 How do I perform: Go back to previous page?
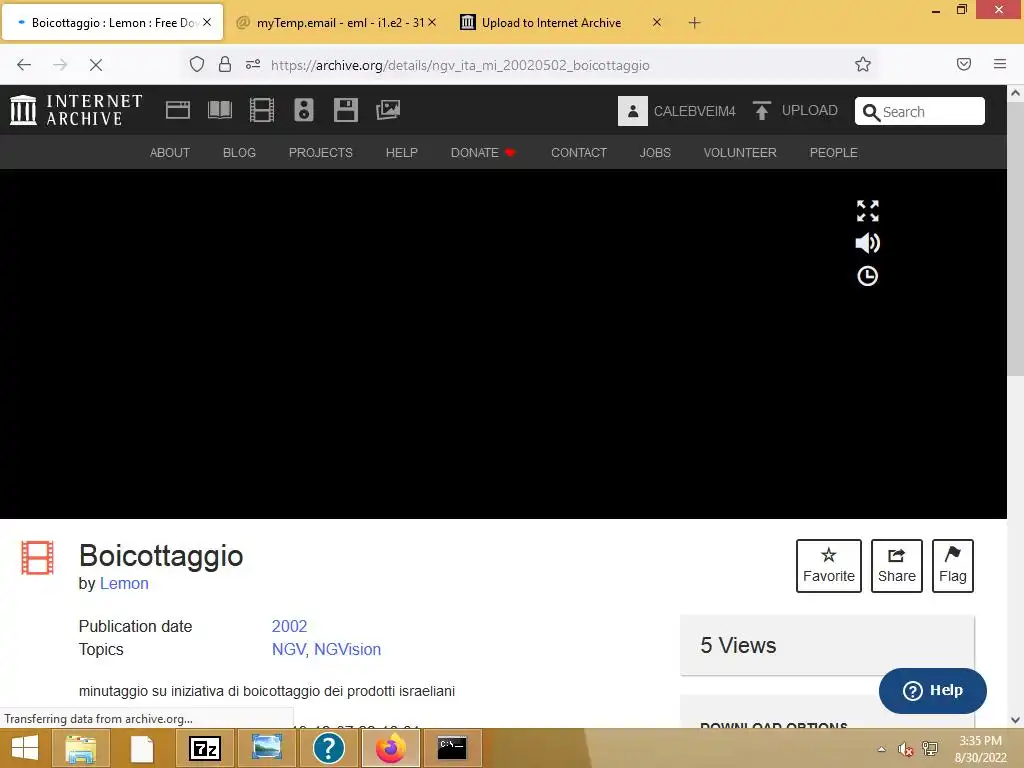coord(24,65)
